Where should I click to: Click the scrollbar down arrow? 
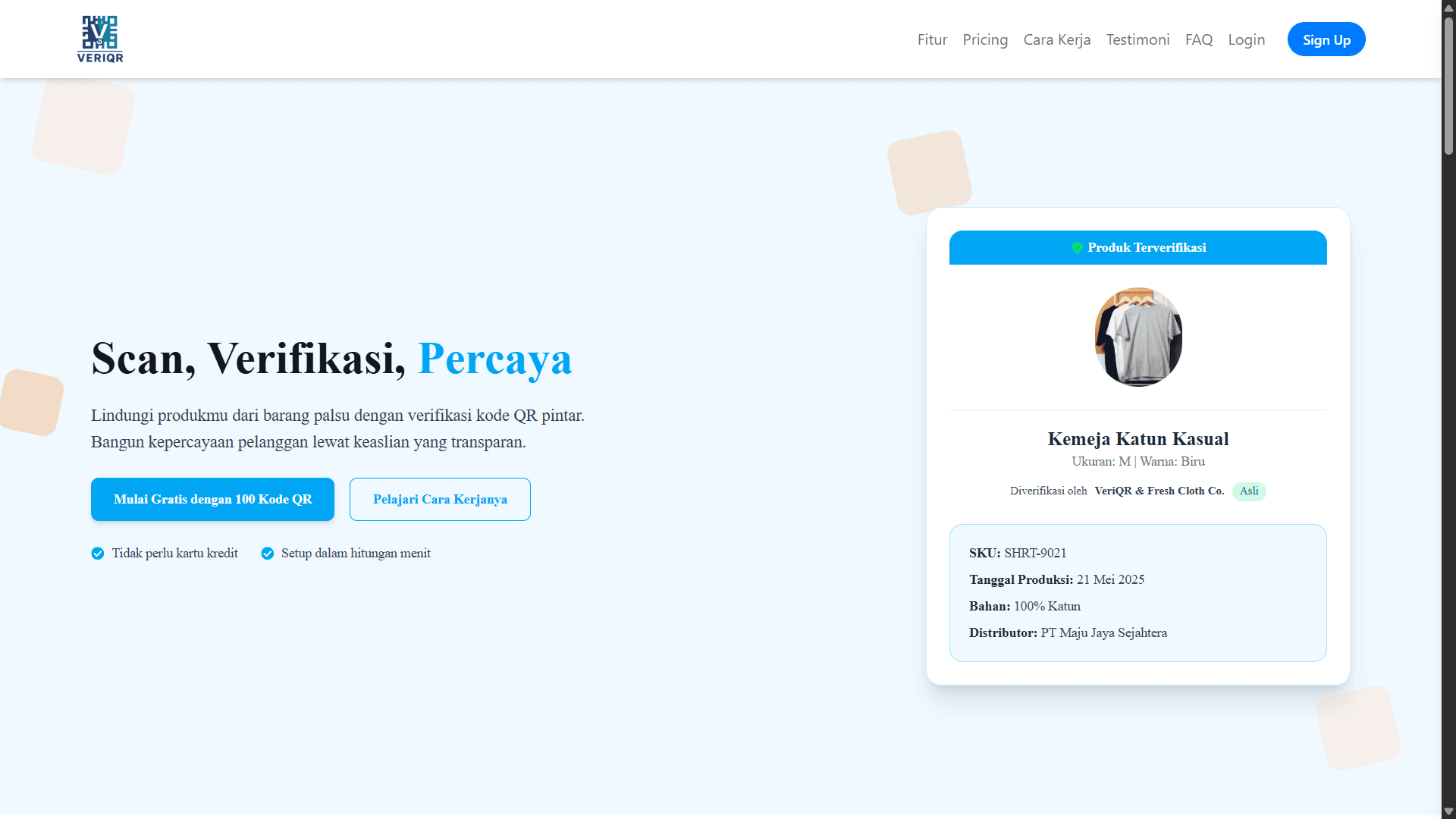click(x=1448, y=811)
